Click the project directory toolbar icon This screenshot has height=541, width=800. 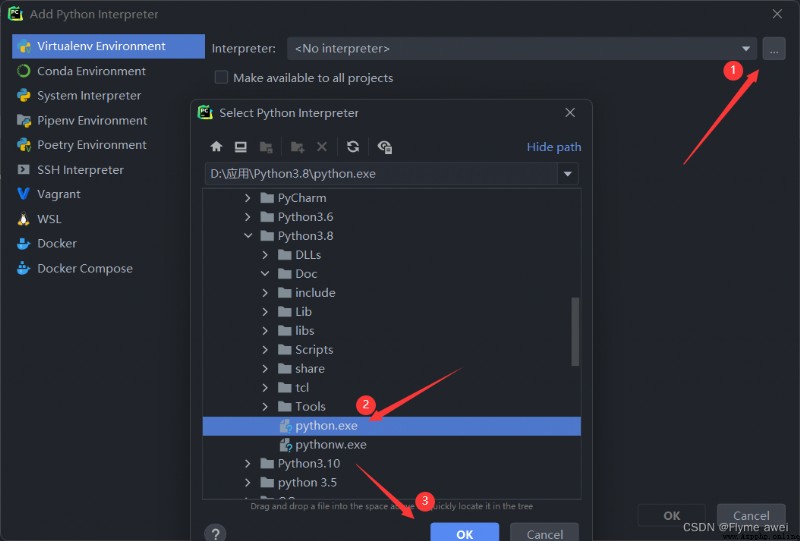(x=266, y=147)
